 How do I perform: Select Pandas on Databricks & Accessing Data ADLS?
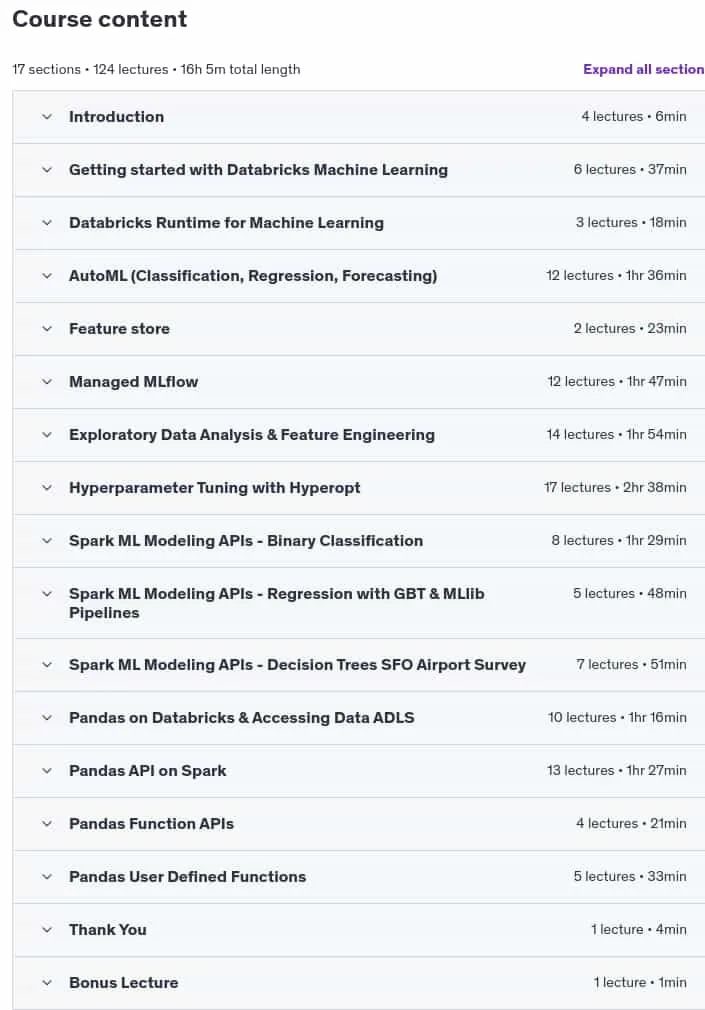point(242,718)
